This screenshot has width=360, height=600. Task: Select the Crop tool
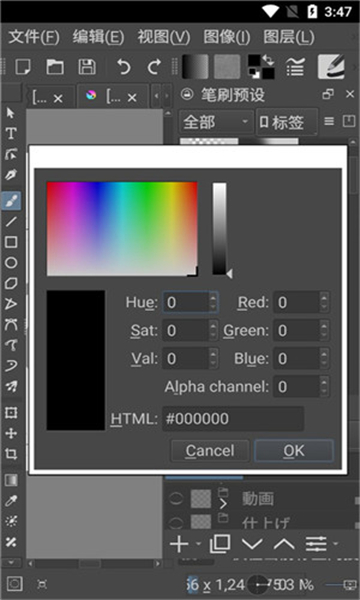coord(11,454)
